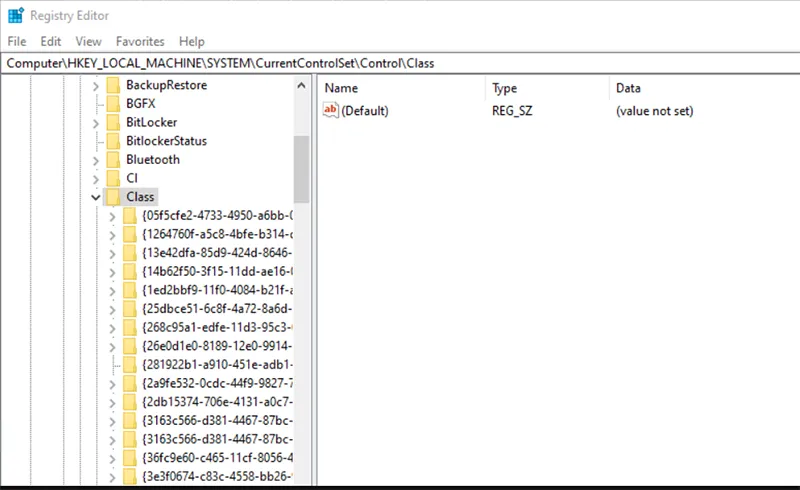This screenshot has height=490, width=800.
Task: Select the {281922b1-a910 registry key
Action: click(217, 364)
